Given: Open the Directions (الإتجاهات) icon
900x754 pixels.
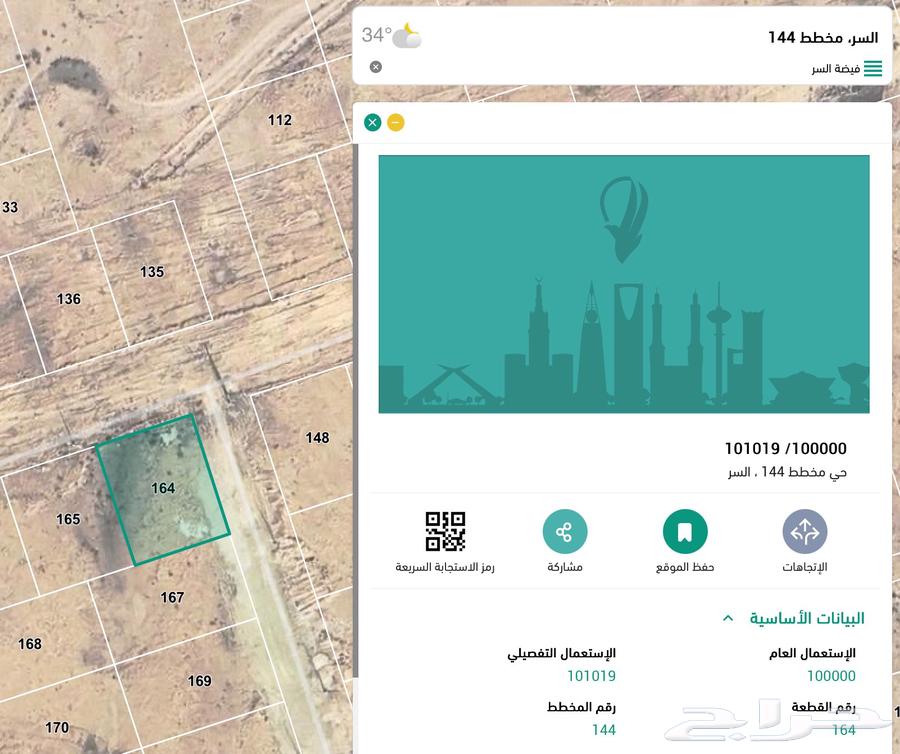Looking at the screenshot, I should (805, 531).
